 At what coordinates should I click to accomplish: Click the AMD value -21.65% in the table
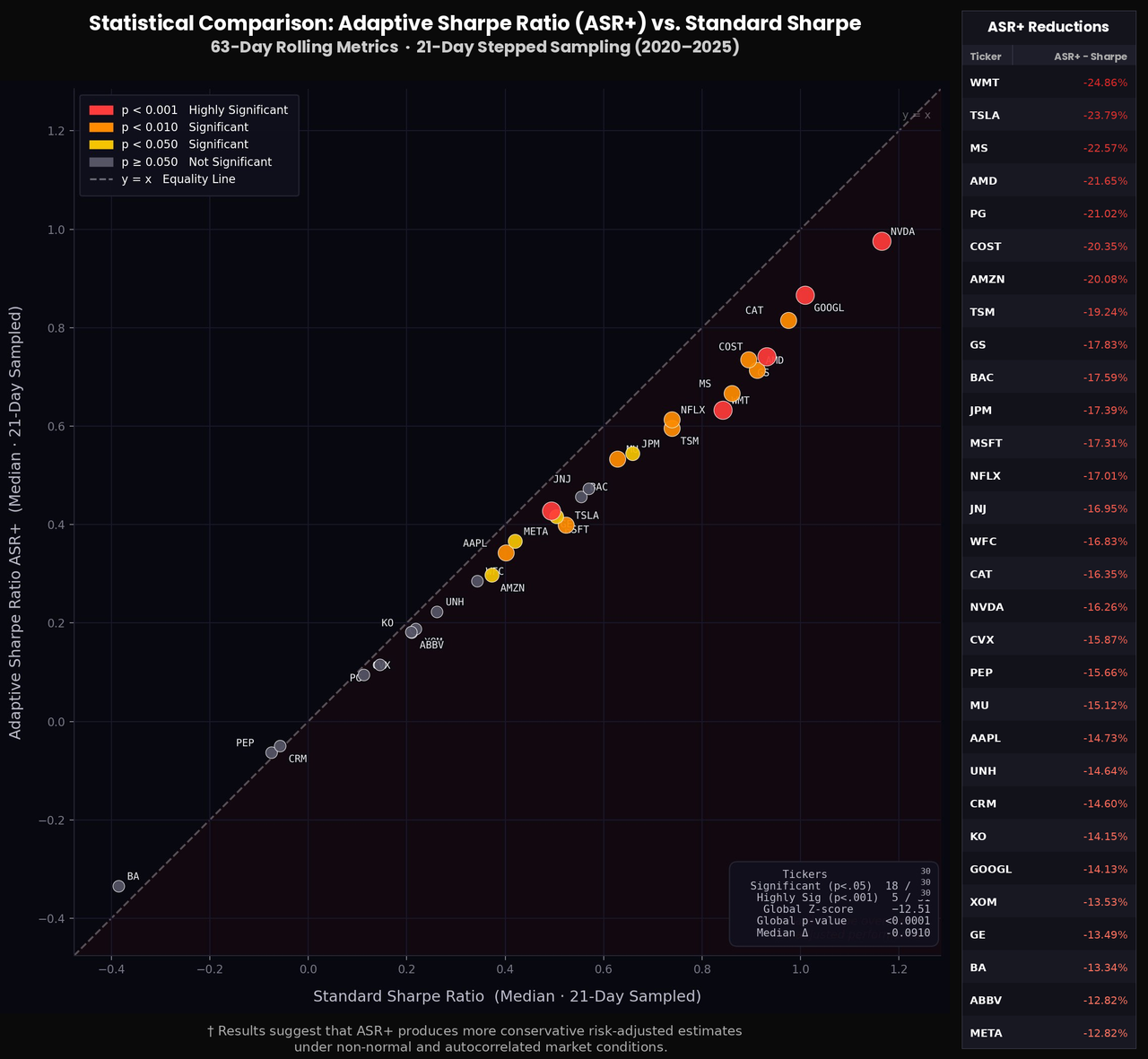(1105, 181)
